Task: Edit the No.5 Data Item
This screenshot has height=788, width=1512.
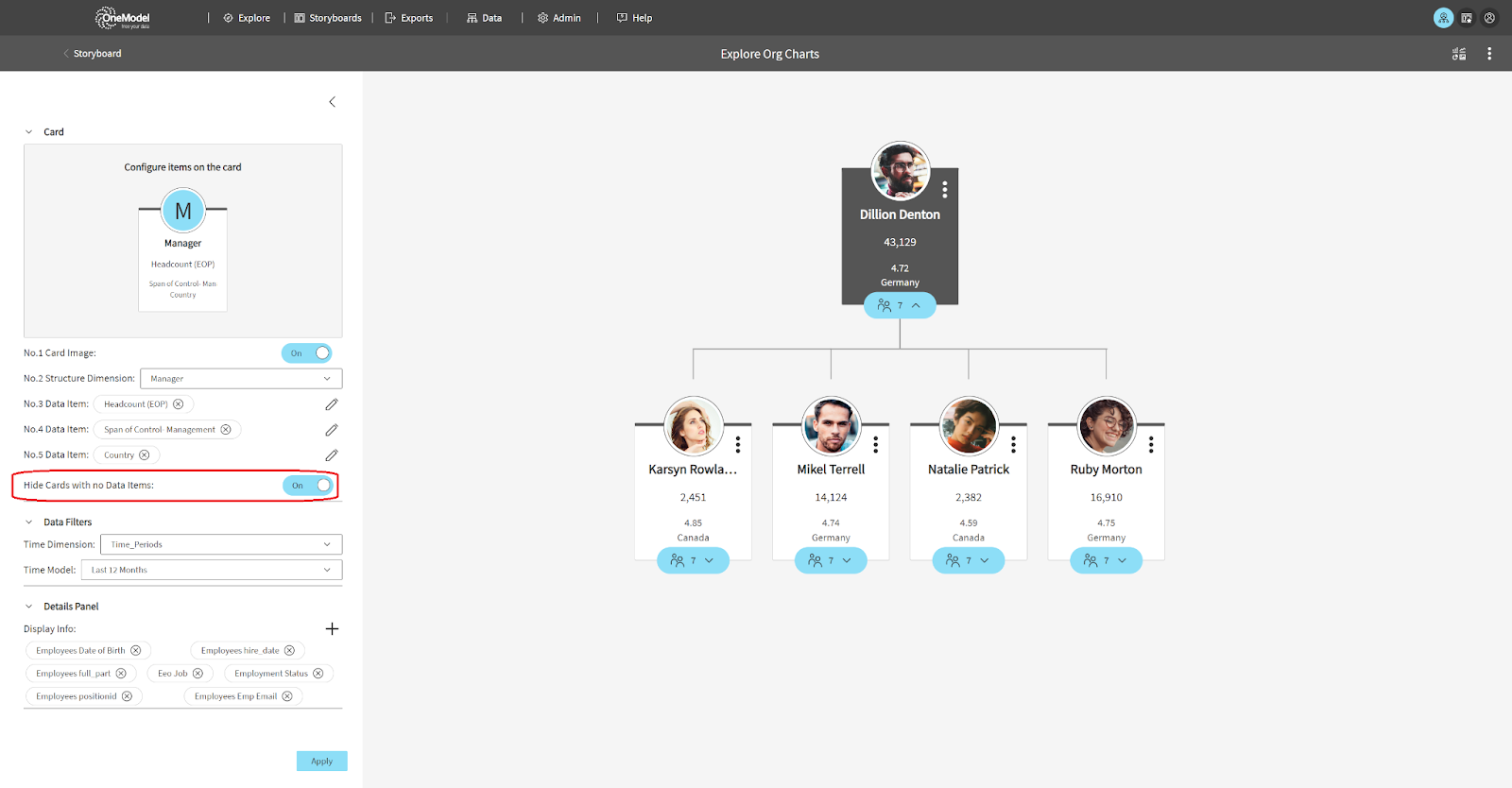Action: click(332, 455)
